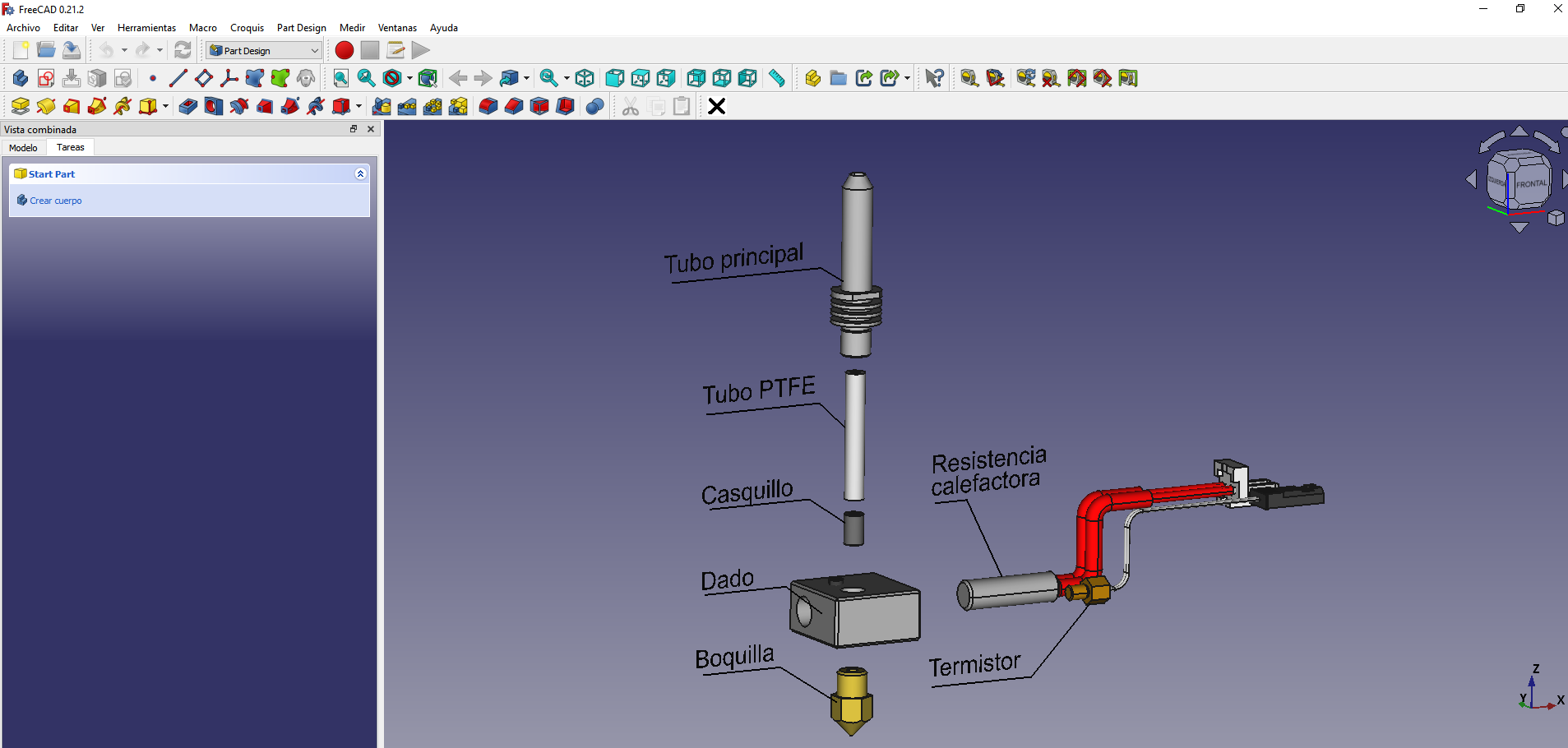
Task: Open the Part Design menu
Action: [x=301, y=27]
